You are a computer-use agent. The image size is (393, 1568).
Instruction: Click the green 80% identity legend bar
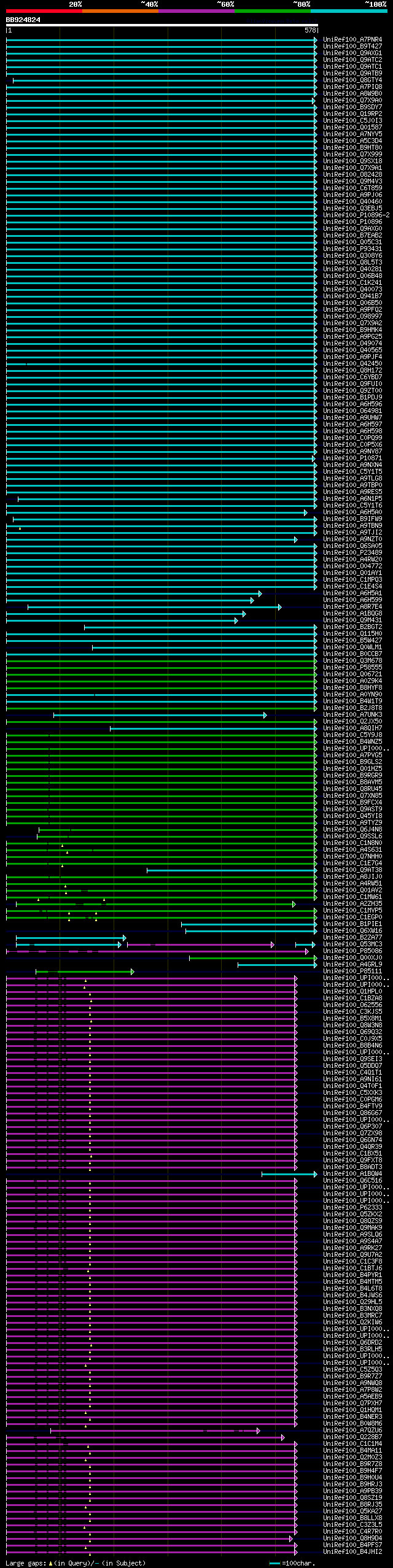(273, 11)
